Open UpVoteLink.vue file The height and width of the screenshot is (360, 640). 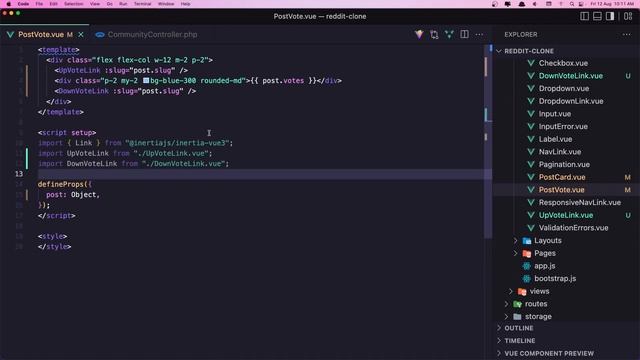point(566,215)
